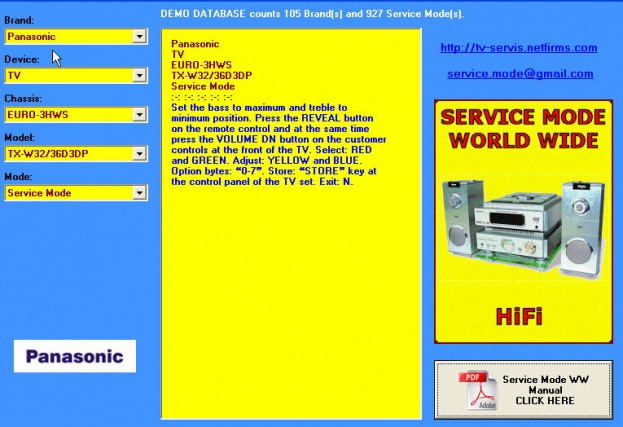The width and height of the screenshot is (623, 427).
Task: Click the 'Panasonic' heading in yellow panel
Action: pyautogui.click(x=195, y=44)
